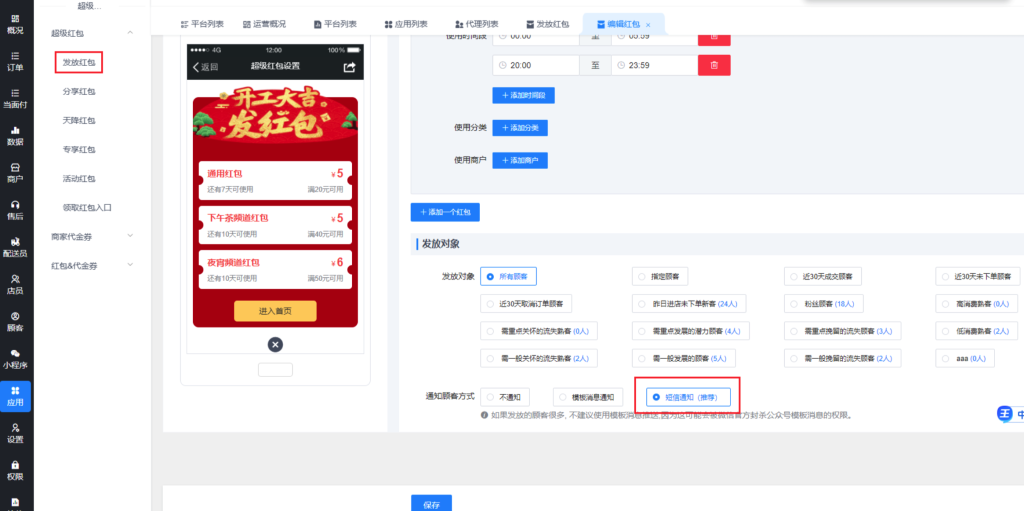
Task: Go to 售后 after-sales sidebar icon
Action: click(x=15, y=209)
